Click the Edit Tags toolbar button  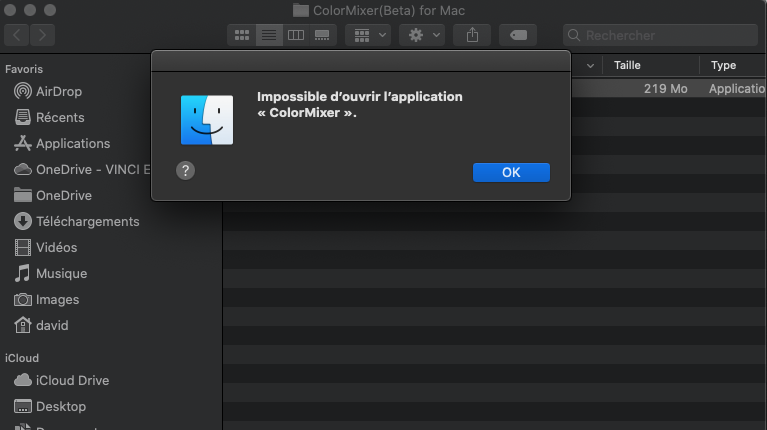click(x=518, y=35)
